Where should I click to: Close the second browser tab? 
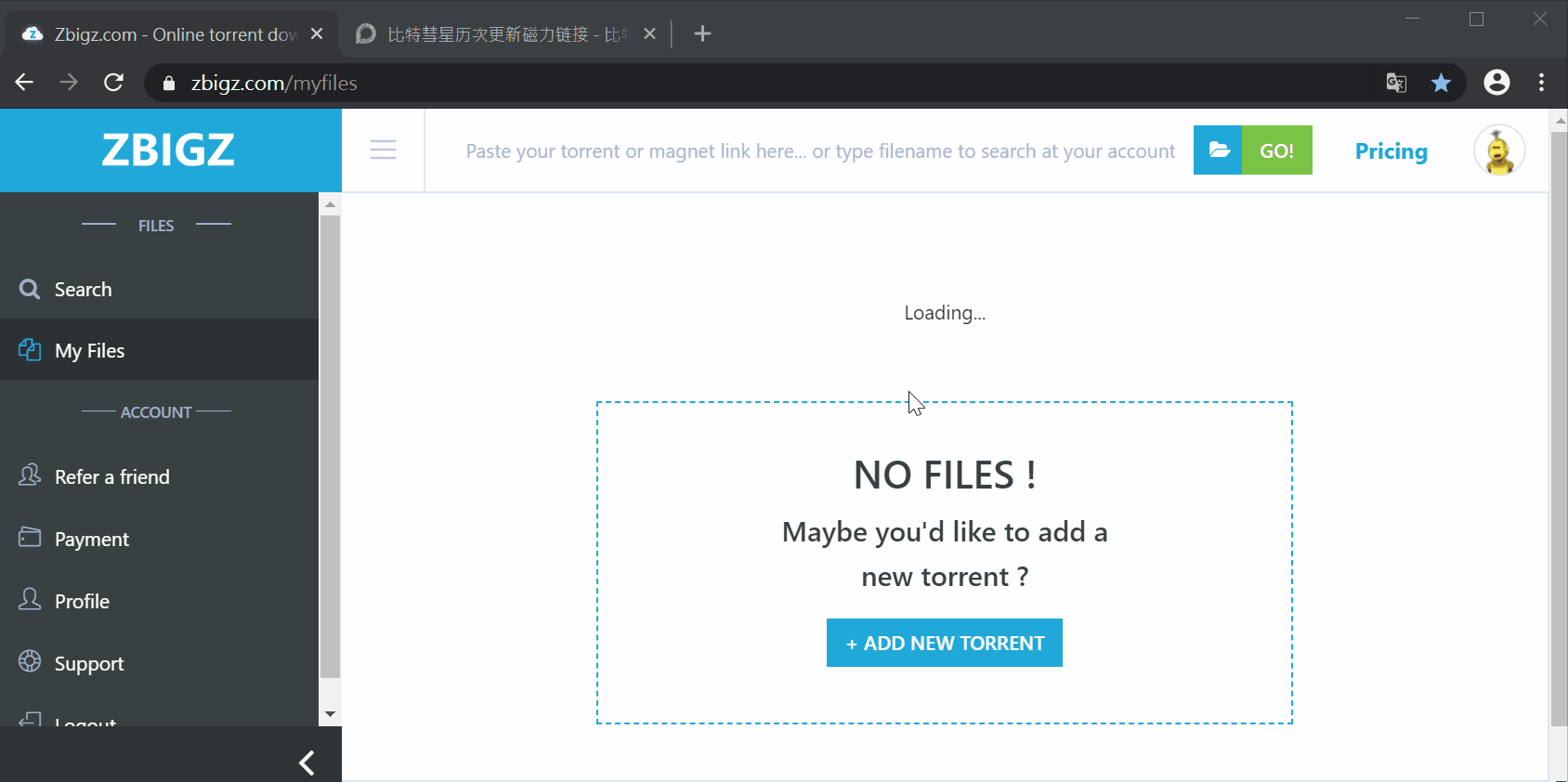[649, 33]
